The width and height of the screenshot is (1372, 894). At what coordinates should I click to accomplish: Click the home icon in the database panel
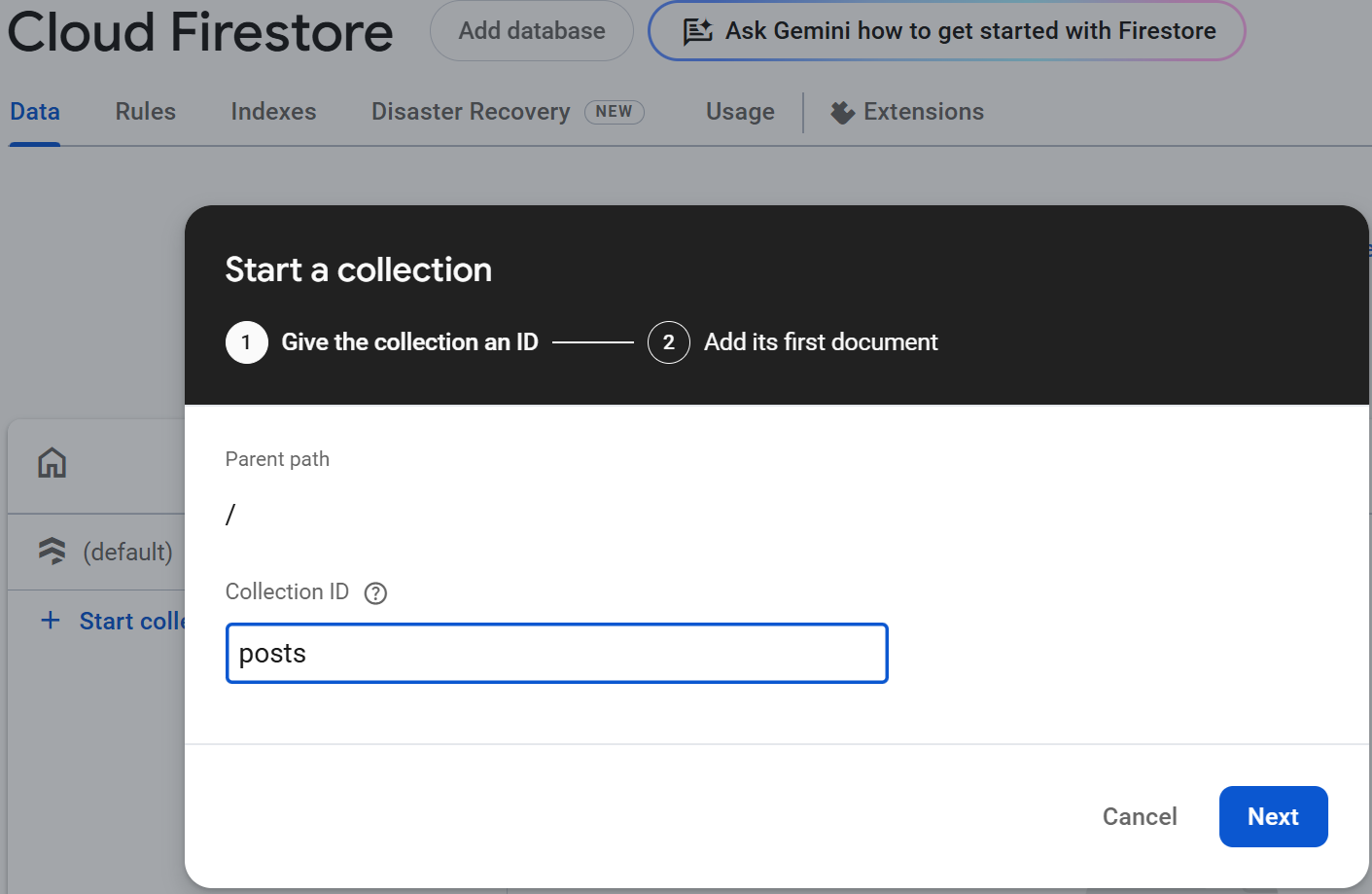[53, 462]
